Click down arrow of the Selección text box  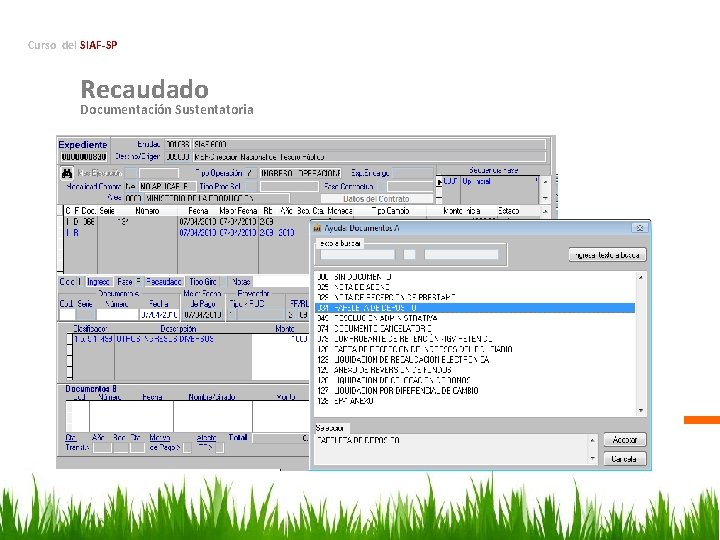pyautogui.click(x=593, y=458)
